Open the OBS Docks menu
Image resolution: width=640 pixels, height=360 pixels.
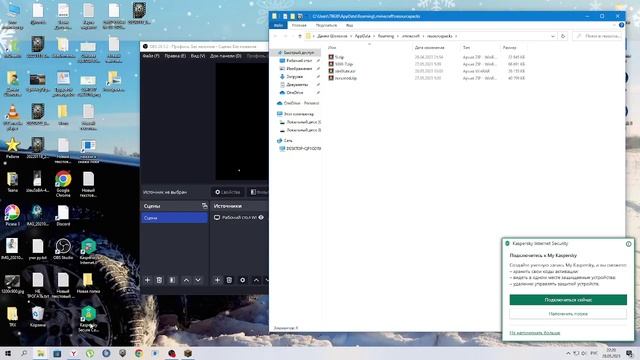225,56
